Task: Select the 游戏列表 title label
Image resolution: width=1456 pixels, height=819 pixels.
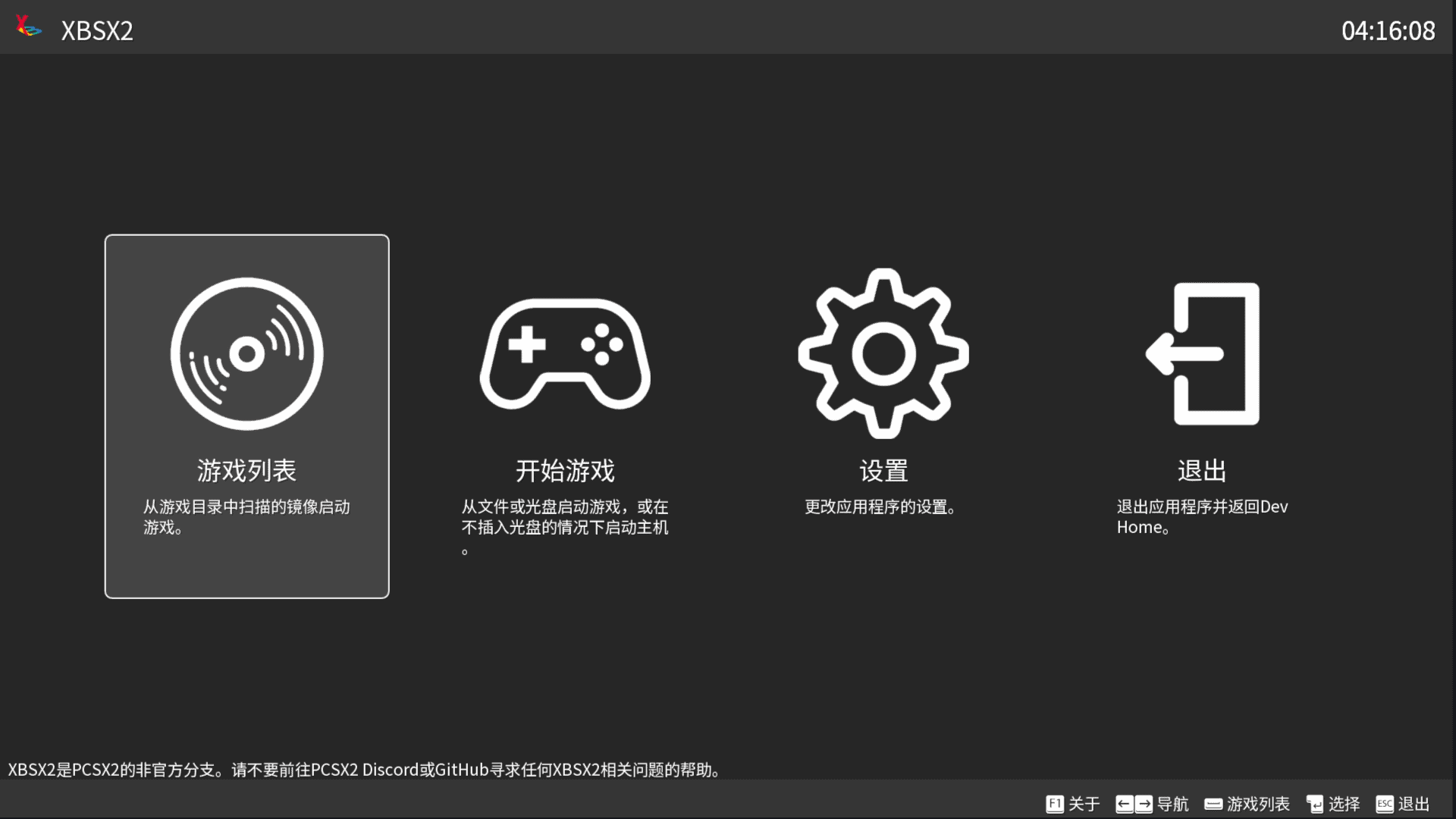Action: 246,471
